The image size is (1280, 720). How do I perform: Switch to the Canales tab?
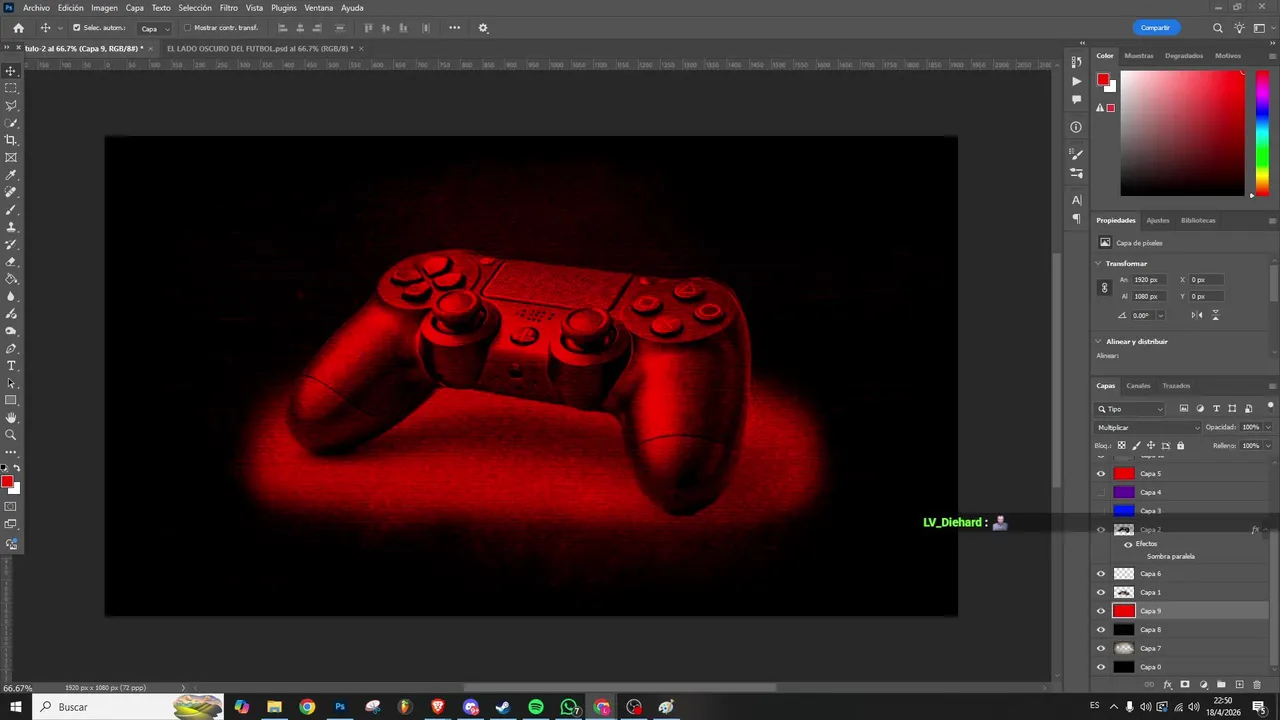click(1138, 386)
